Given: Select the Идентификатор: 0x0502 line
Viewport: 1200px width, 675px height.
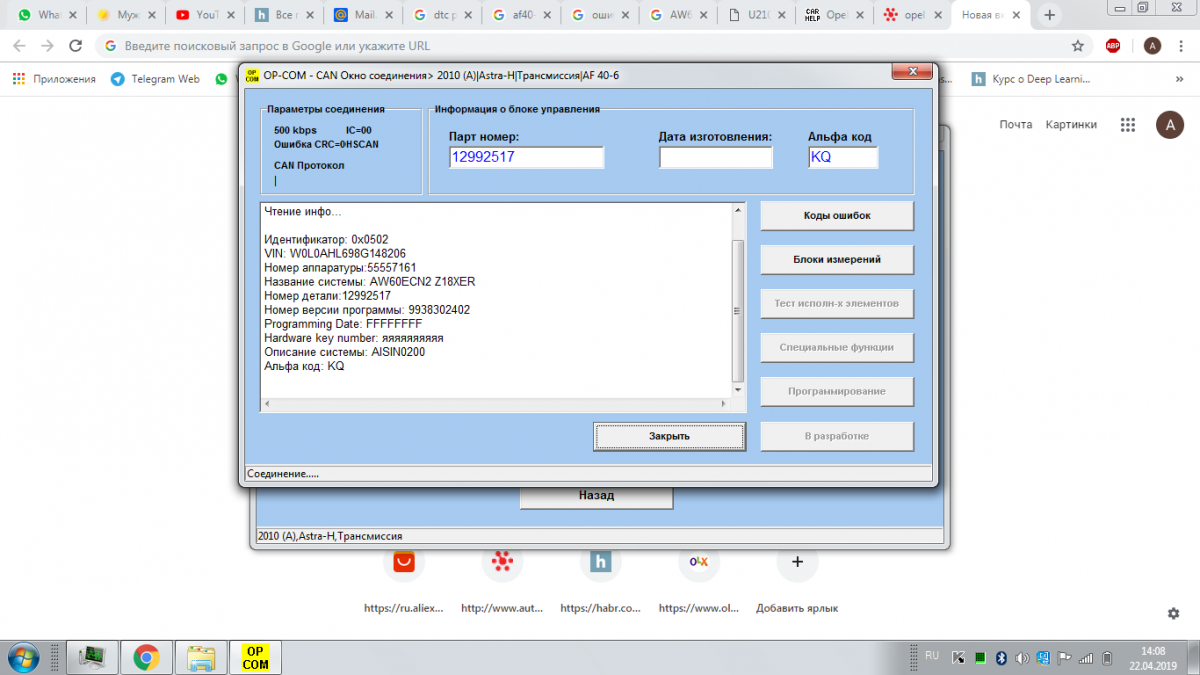Looking at the screenshot, I should 326,240.
